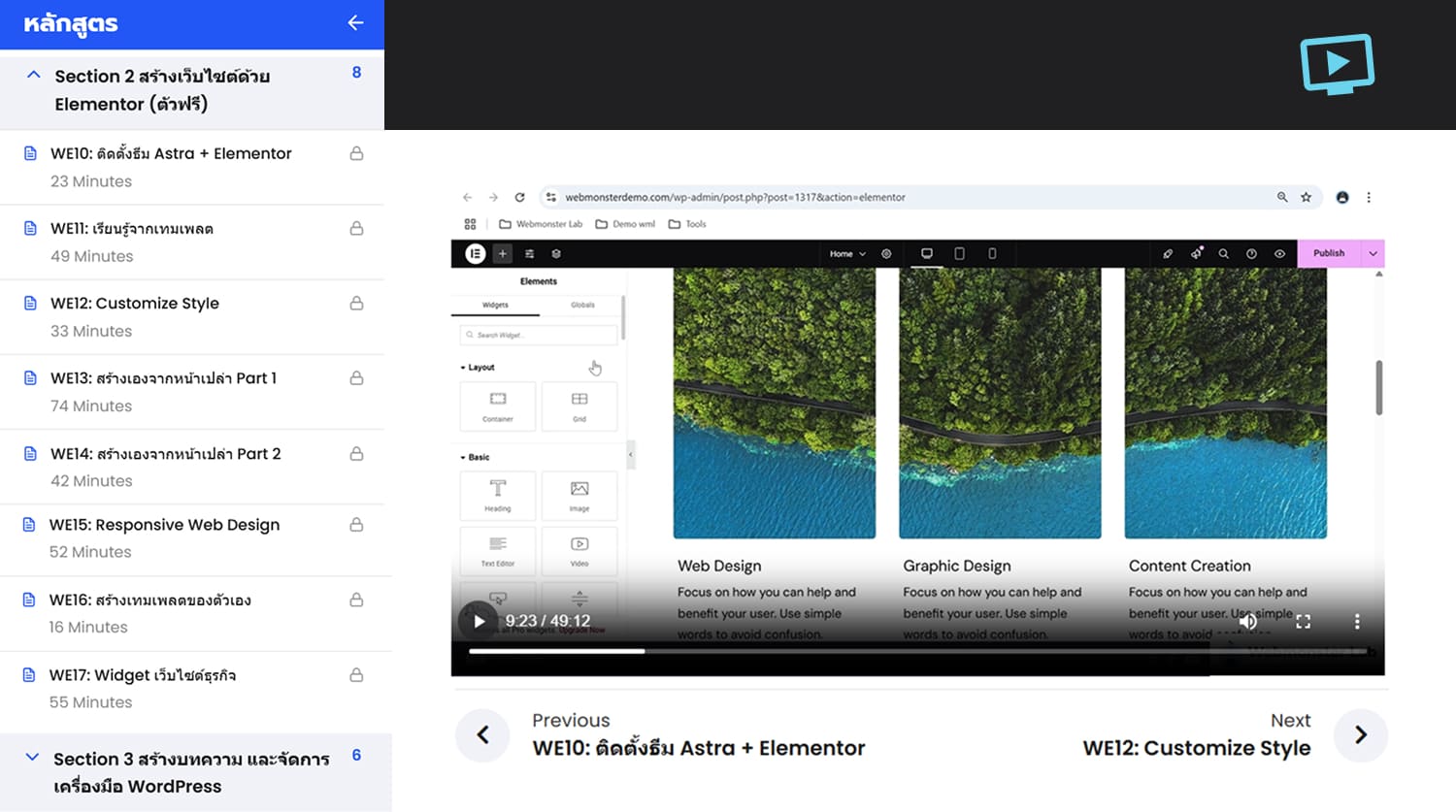Image resolution: width=1456 pixels, height=812 pixels.
Task: Click the '33 Minutes' duration text
Action: [x=91, y=331]
